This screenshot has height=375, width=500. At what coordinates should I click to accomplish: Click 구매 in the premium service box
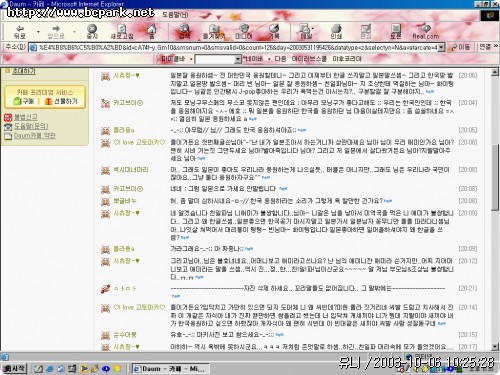click(x=24, y=101)
